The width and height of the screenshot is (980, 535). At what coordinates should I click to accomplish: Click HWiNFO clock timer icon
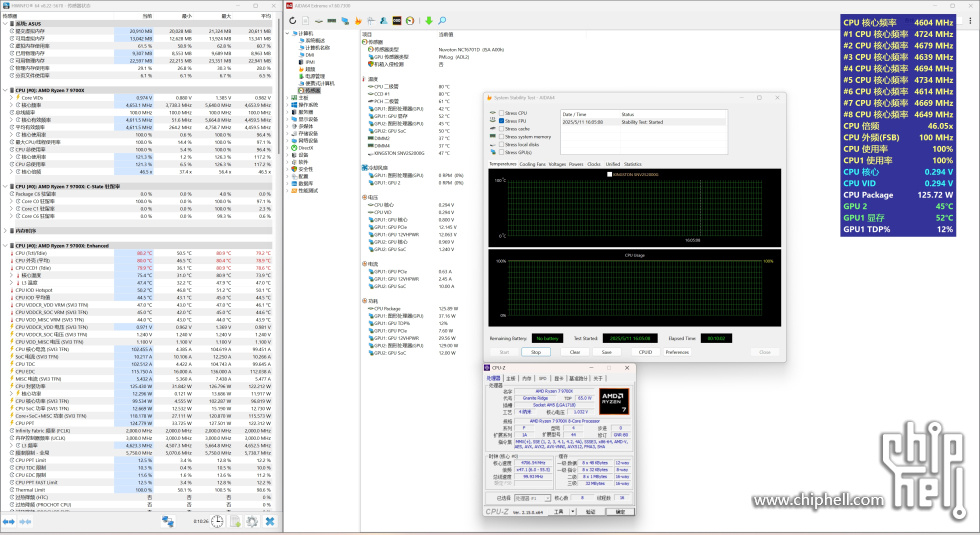coord(217,521)
